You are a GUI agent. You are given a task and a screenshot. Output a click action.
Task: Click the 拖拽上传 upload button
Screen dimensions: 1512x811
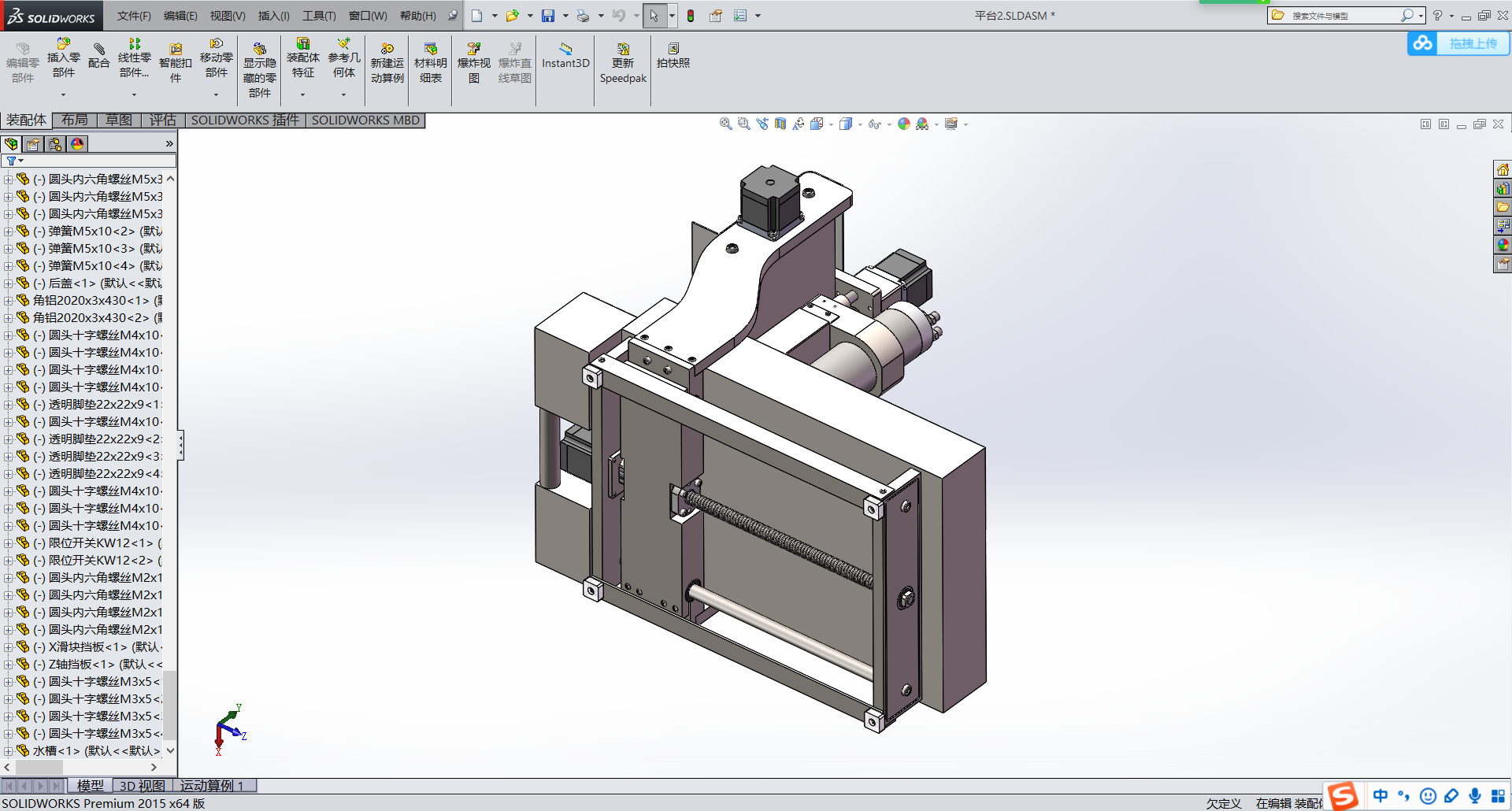click(x=1458, y=43)
